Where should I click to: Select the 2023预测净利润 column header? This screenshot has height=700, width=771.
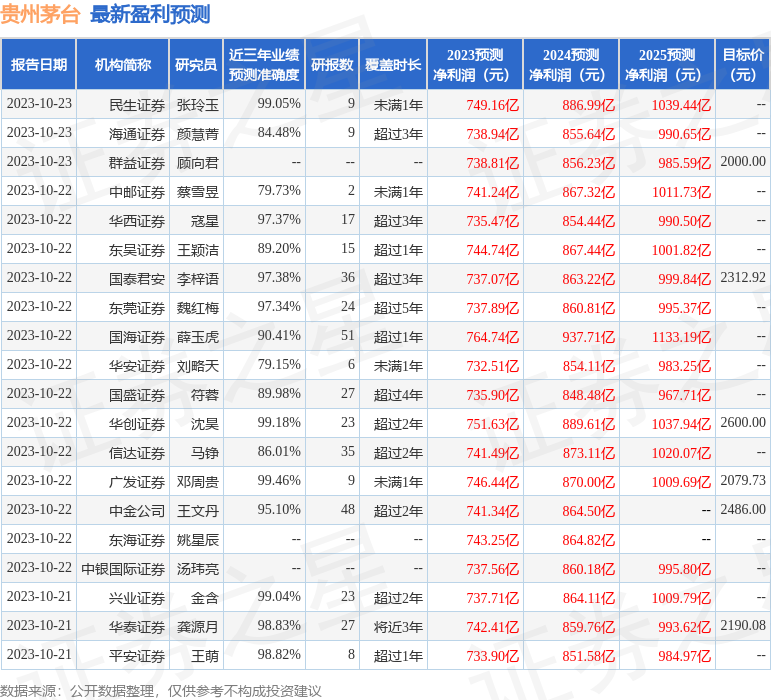click(475, 64)
